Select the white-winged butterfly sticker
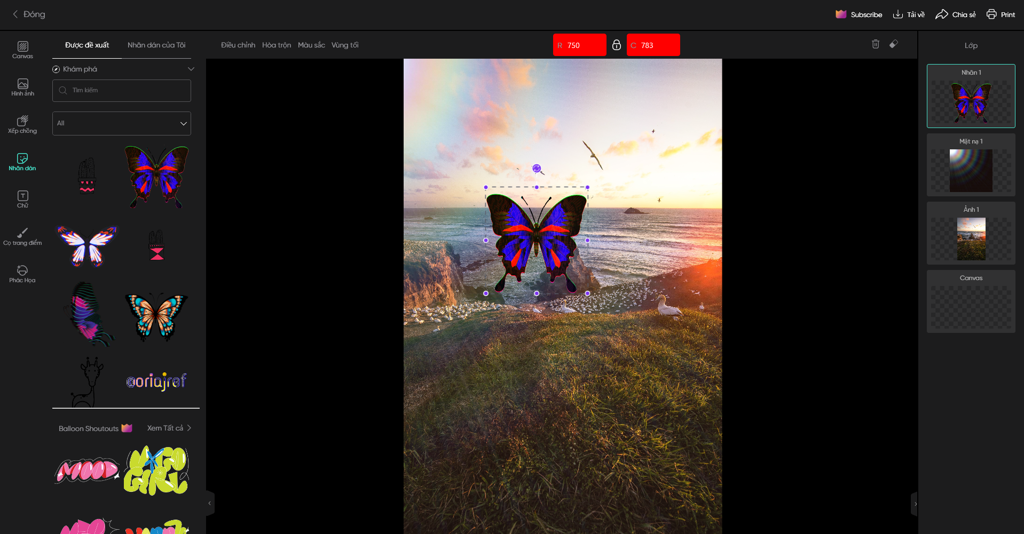This screenshot has height=534, width=1024. pos(87,245)
